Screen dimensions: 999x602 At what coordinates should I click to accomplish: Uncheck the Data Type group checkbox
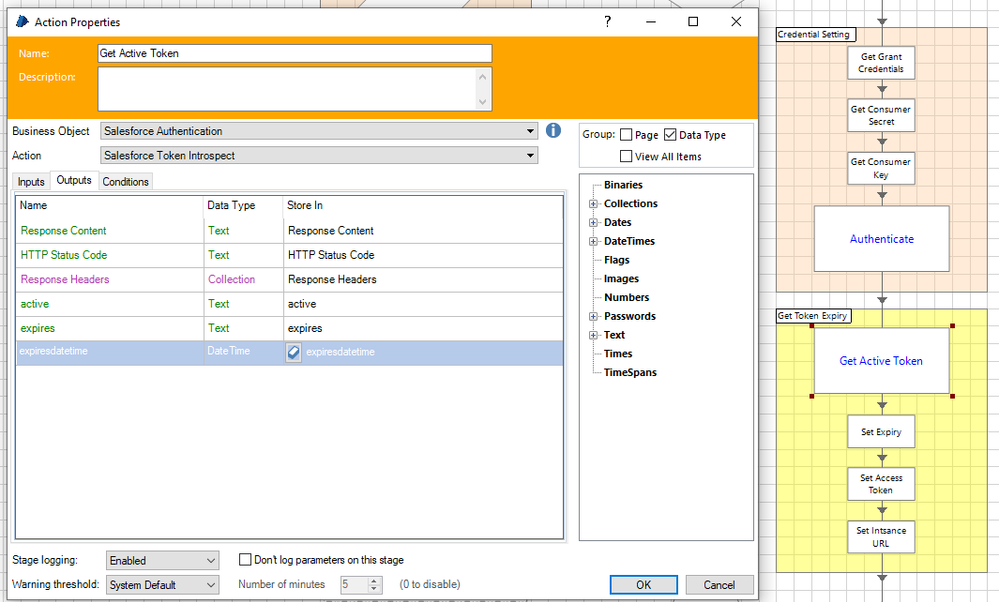pos(670,135)
